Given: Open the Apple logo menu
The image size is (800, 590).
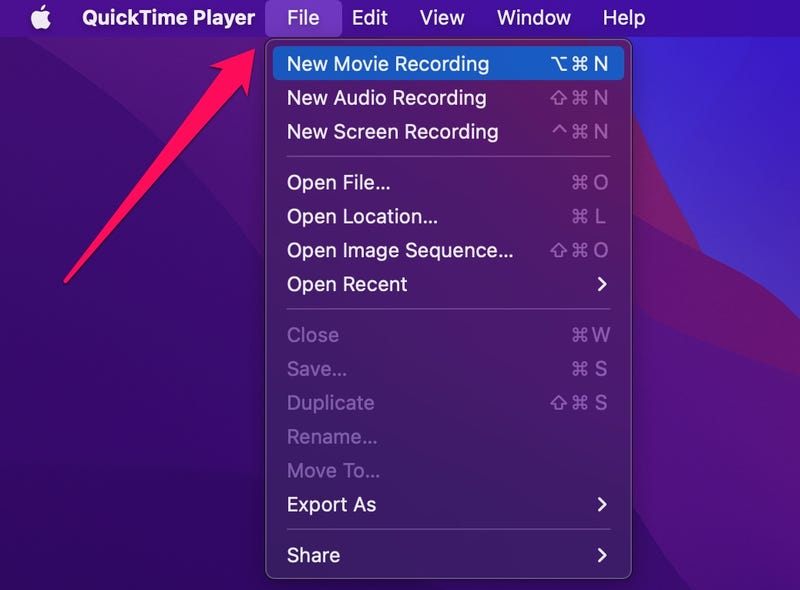Looking at the screenshot, I should 40,18.
